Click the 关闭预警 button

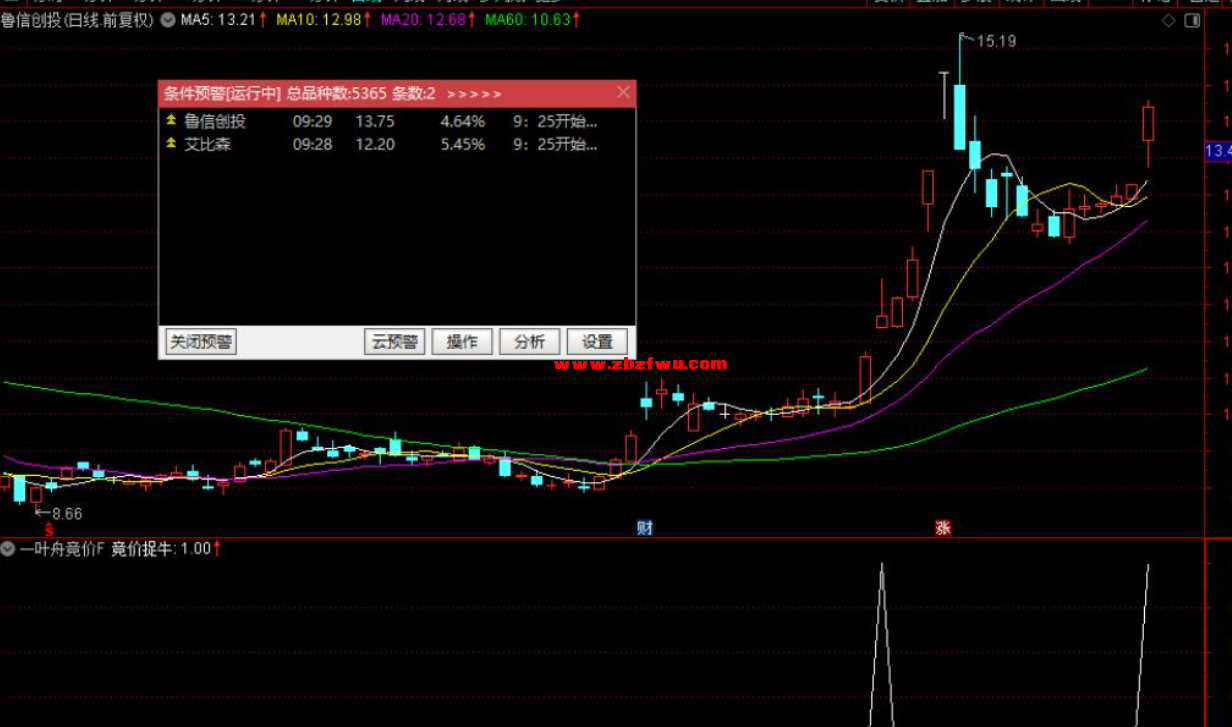(x=201, y=342)
